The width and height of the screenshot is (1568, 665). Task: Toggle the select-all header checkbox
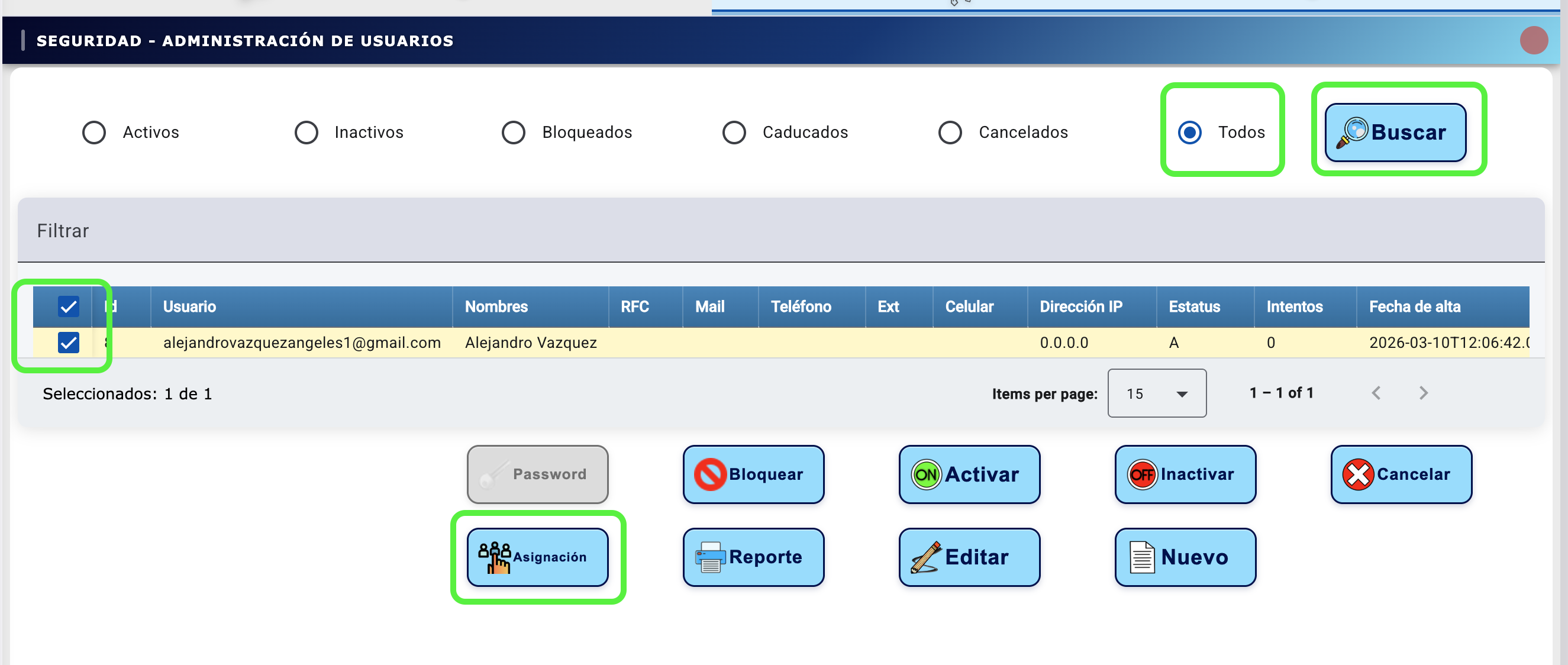click(x=69, y=306)
